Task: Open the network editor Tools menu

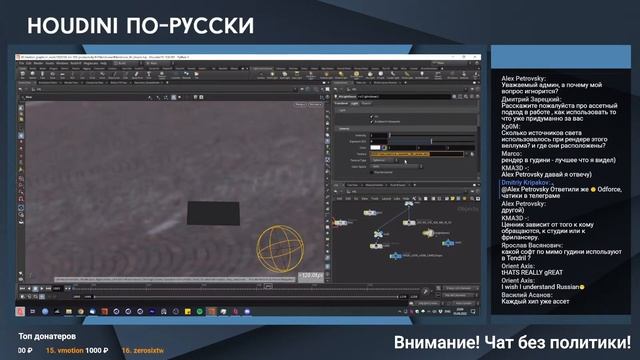Action: tap(375, 199)
